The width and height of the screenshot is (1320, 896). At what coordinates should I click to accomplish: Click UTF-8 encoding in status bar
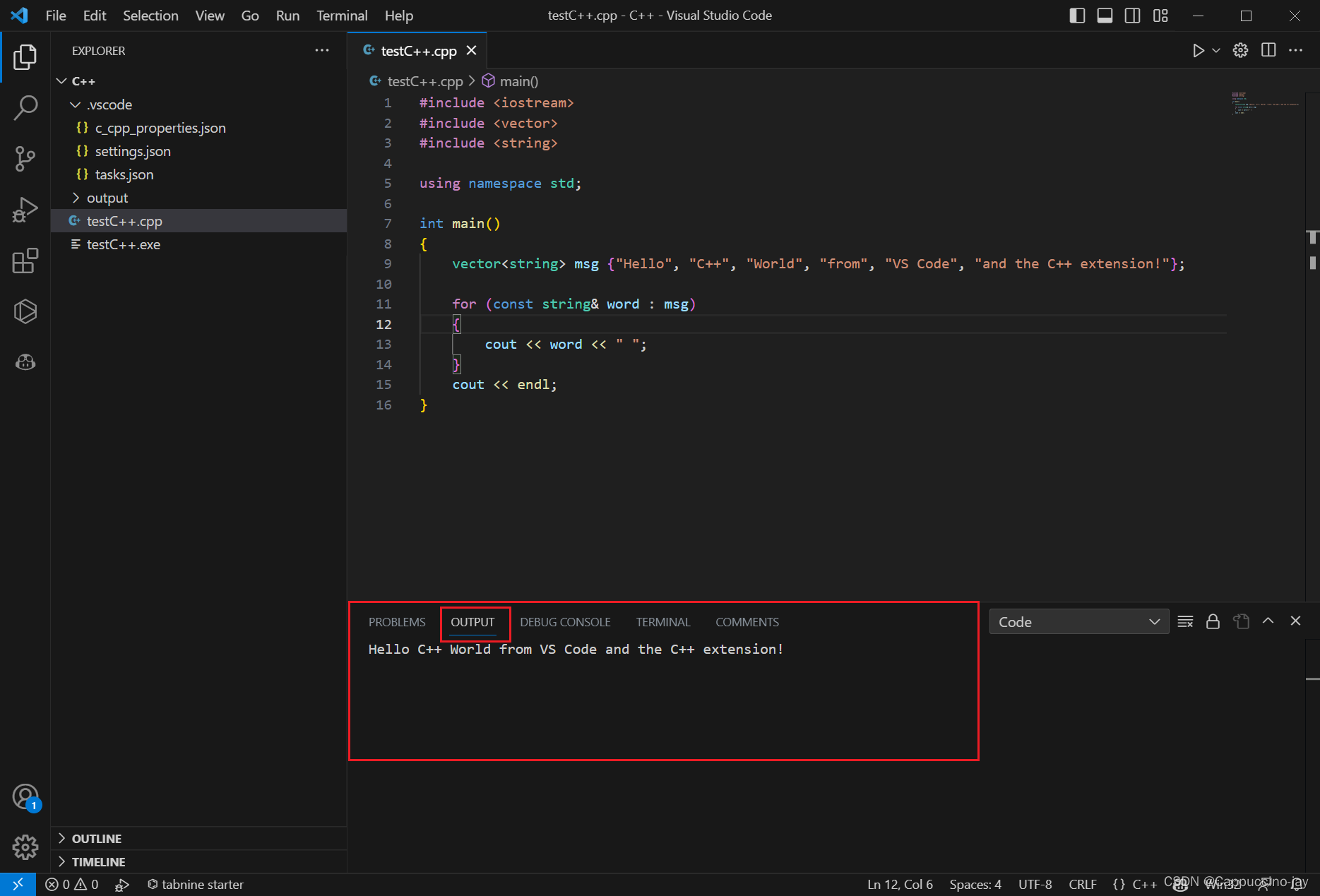coord(1035,884)
